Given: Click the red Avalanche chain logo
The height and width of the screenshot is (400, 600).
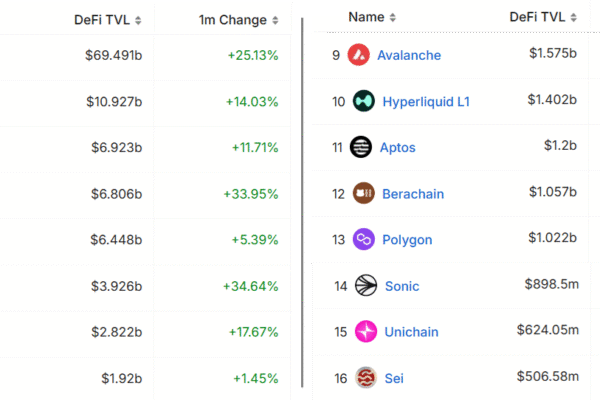Looking at the screenshot, I should click(359, 55).
